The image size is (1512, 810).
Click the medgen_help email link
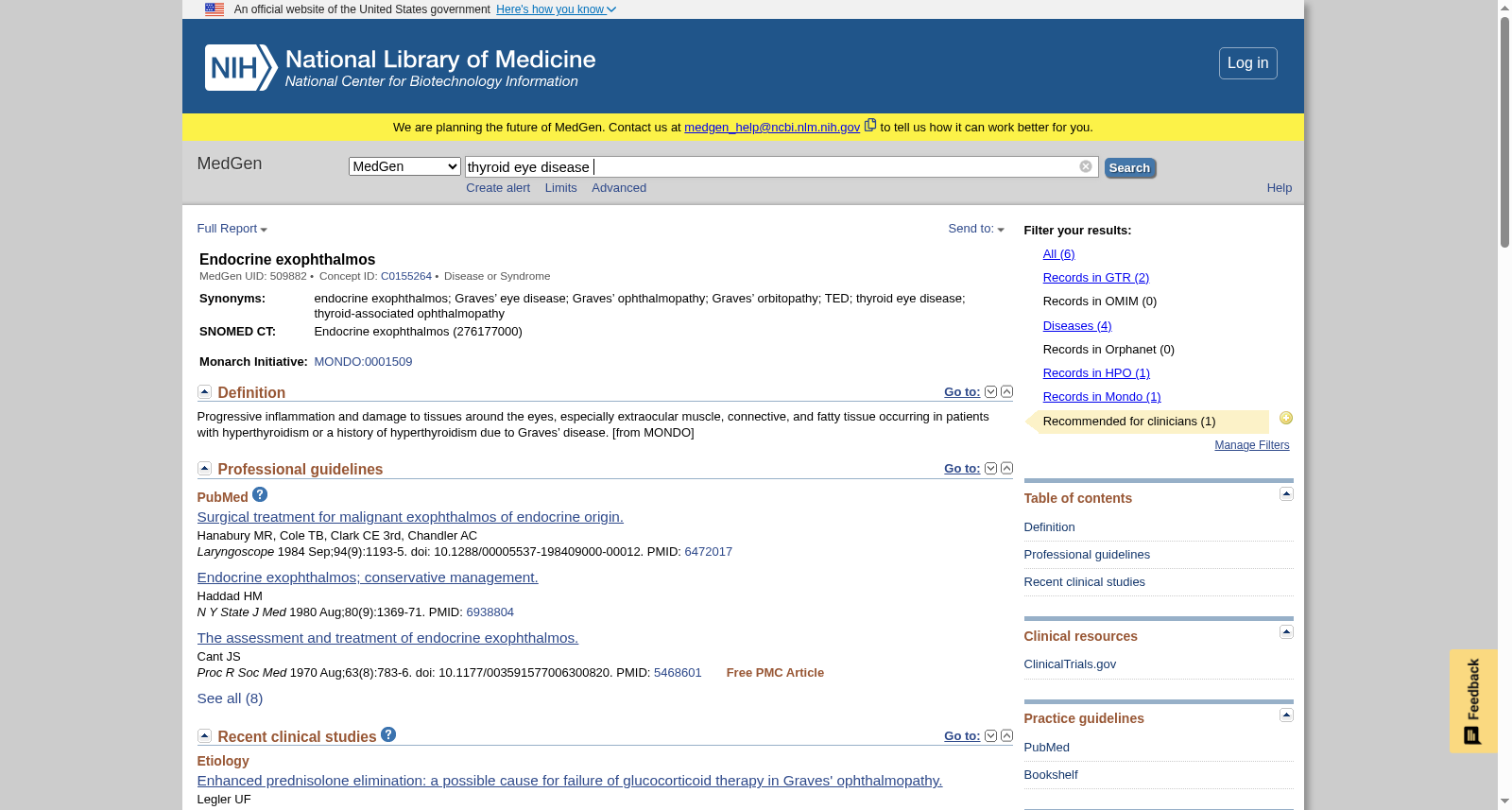coord(772,128)
